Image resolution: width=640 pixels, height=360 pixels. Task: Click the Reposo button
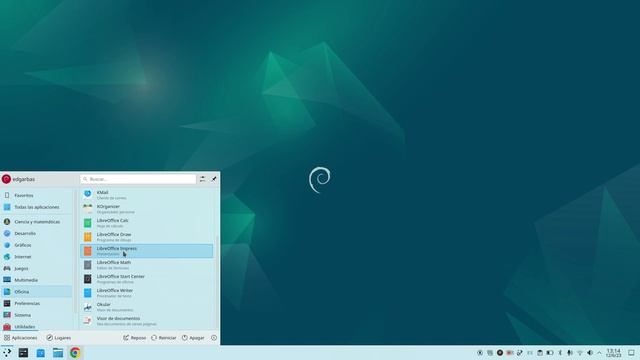coord(135,338)
